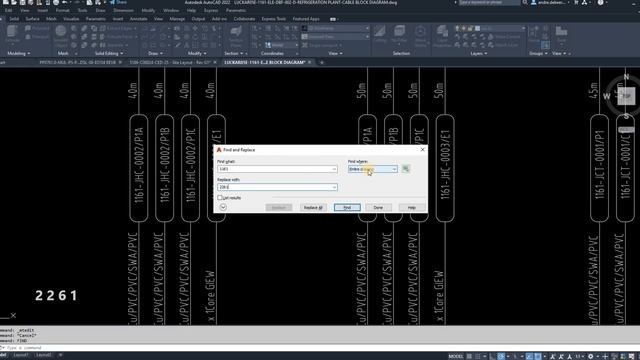Open Replace with history dropdown arrow
The width and height of the screenshot is (640, 360).
[x=334, y=187]
